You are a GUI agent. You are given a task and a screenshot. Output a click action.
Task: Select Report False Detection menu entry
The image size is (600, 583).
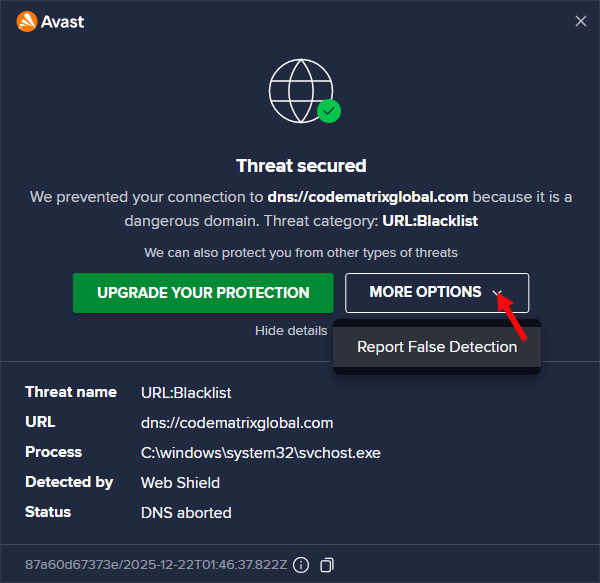tap(437, 347)
